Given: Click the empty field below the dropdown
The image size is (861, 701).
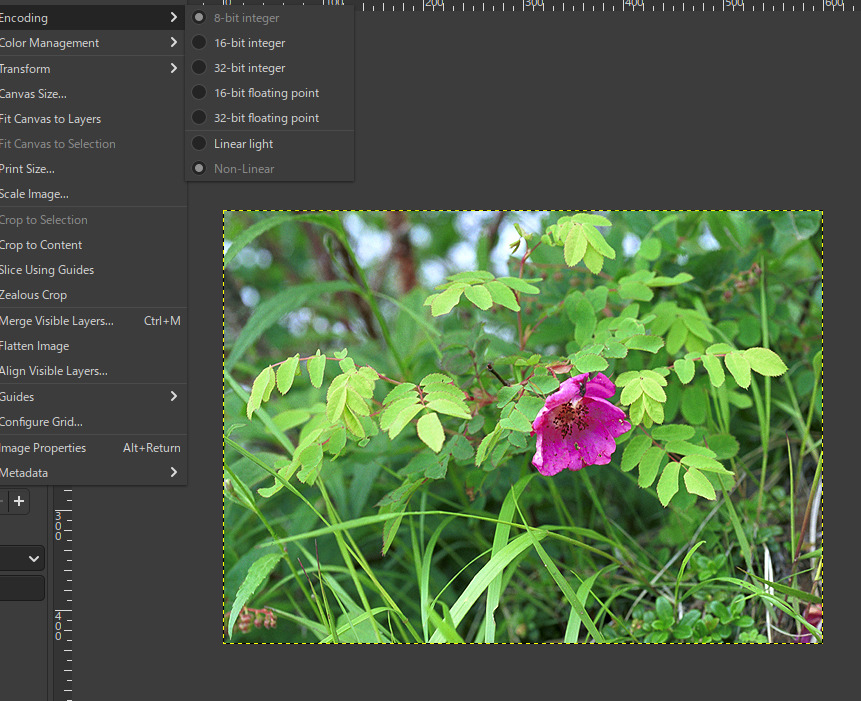Looking at the screenshot, I should pyautogui.click(x=22, y=588).
